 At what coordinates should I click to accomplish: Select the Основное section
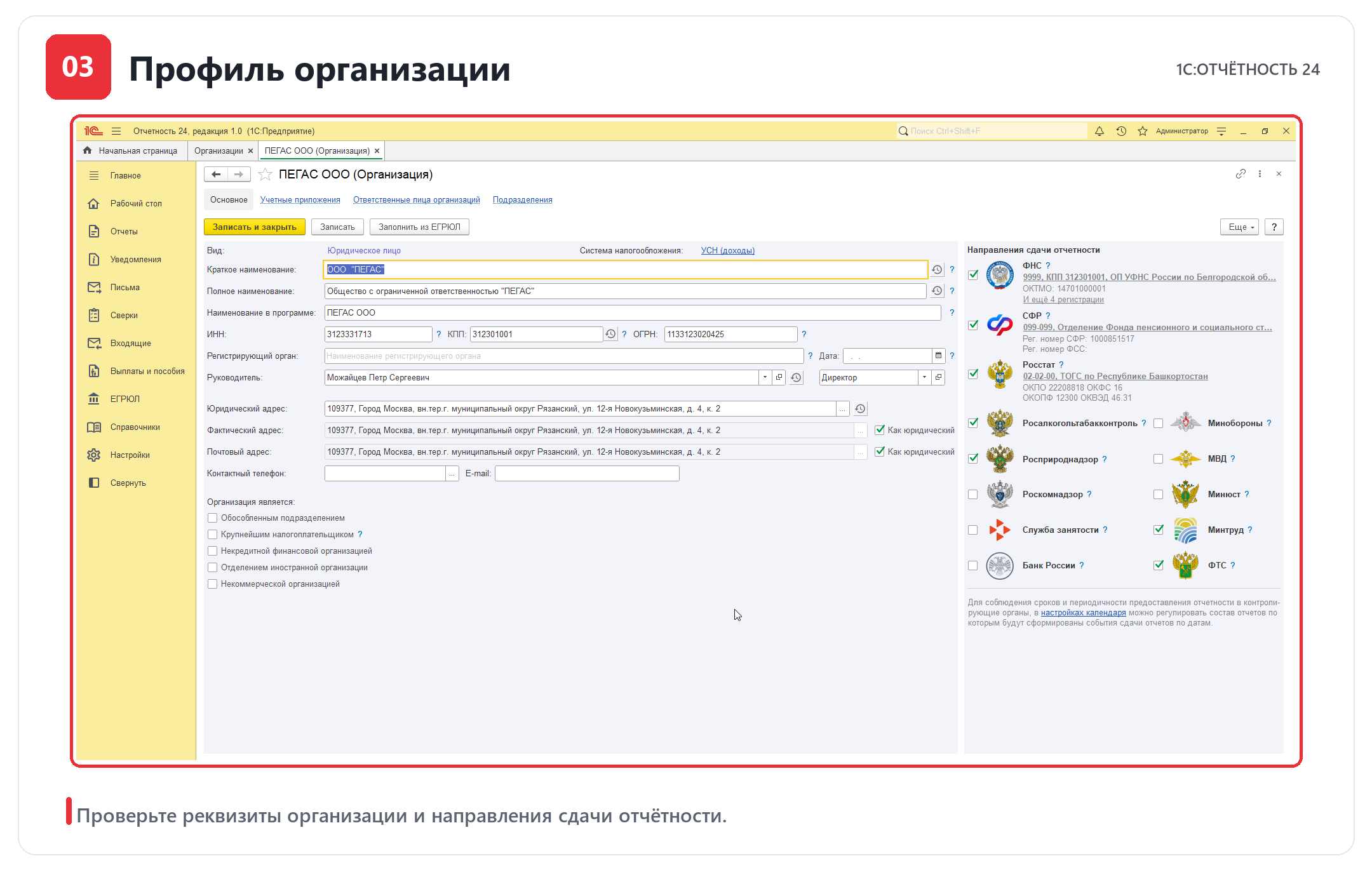[229, 200]
